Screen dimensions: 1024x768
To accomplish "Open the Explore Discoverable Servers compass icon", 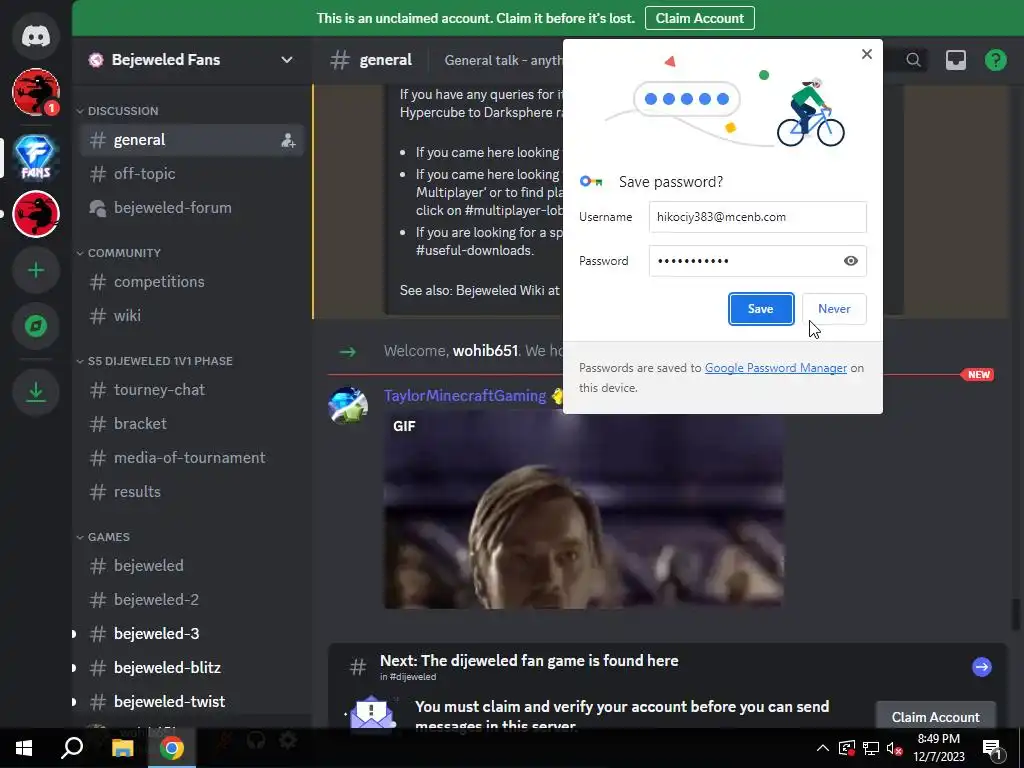I will [36, 326].
